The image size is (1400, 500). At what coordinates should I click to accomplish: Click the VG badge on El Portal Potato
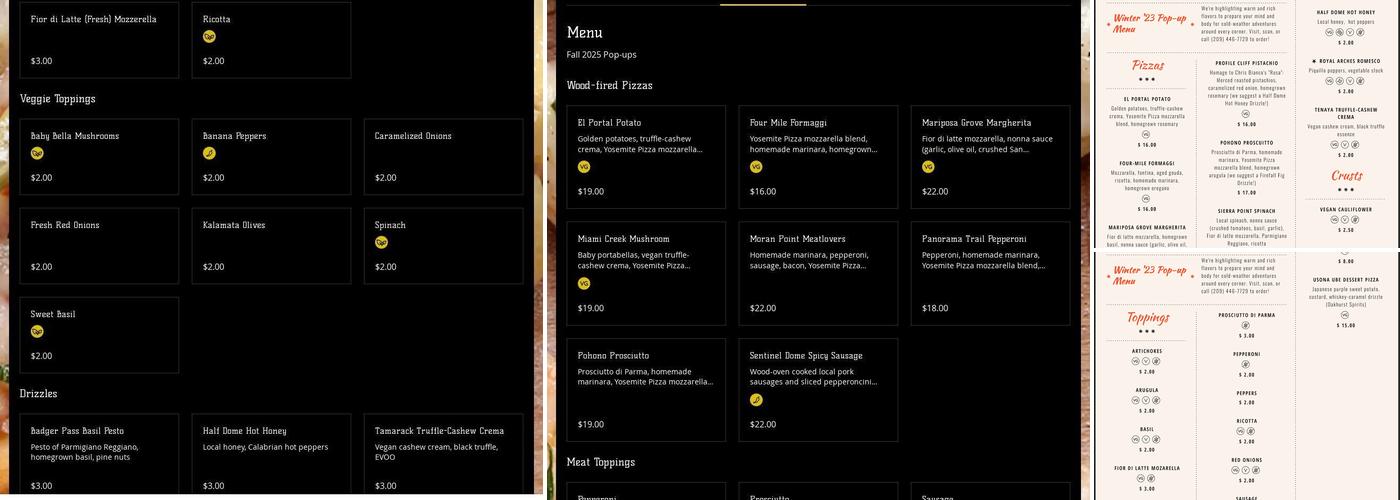(x=584, y=167)
